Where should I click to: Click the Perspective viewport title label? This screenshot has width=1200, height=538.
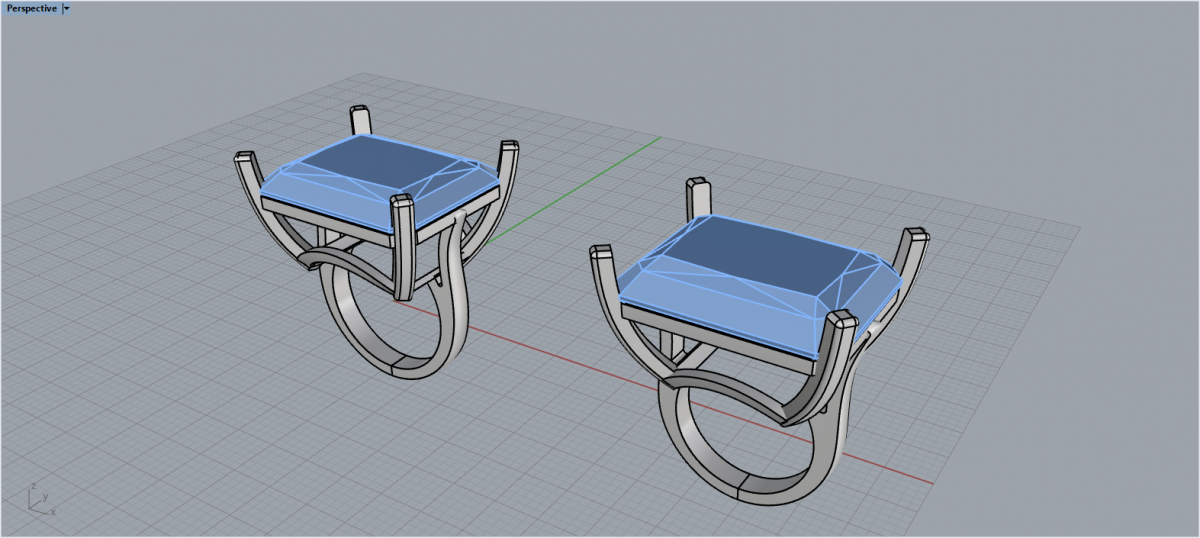31,8
